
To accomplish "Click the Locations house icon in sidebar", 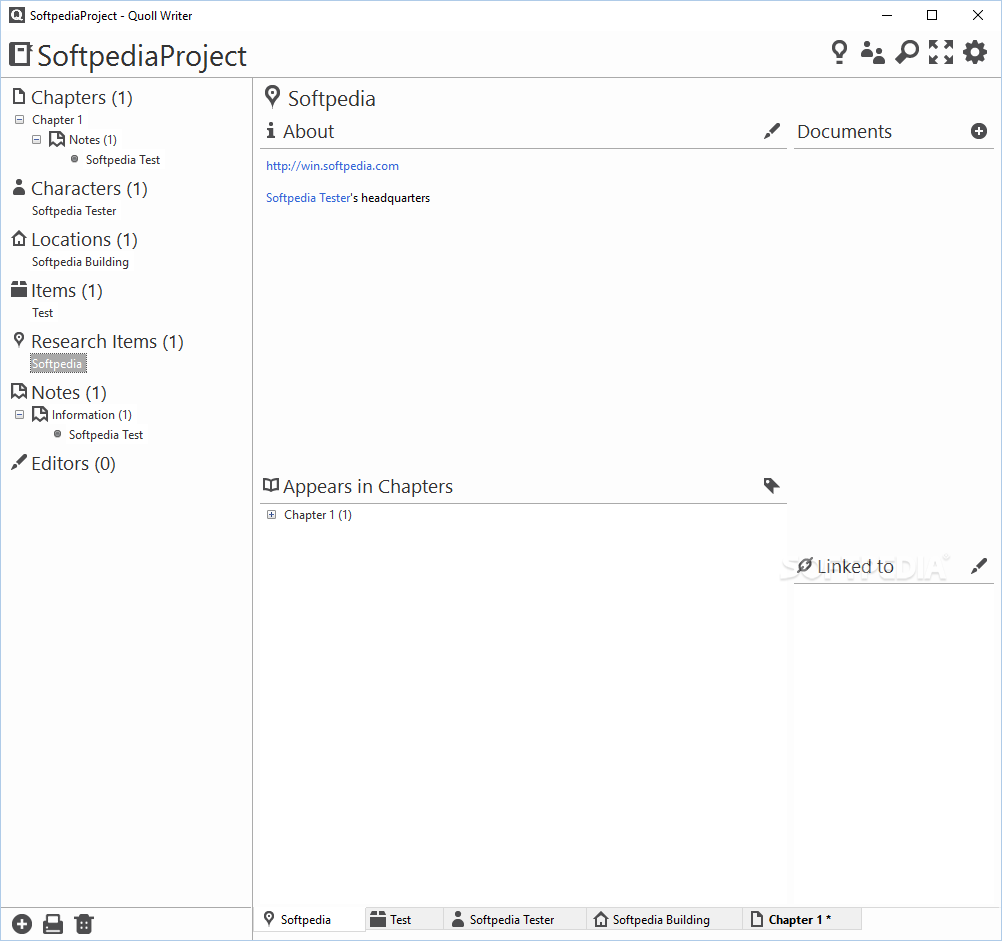I will pyautogui.click(x=19, y=238).
